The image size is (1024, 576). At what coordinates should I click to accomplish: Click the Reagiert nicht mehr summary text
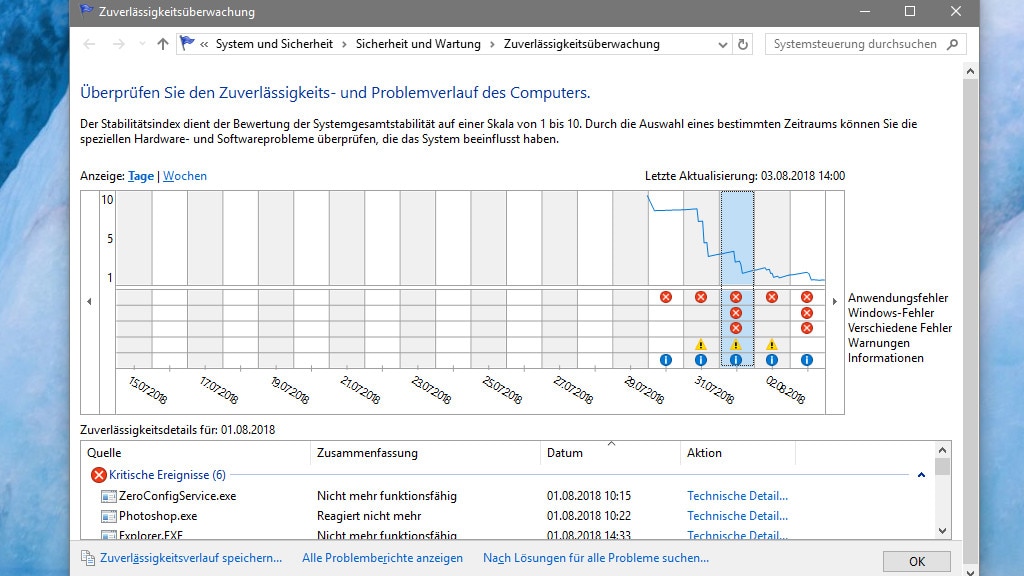point(369,516)
